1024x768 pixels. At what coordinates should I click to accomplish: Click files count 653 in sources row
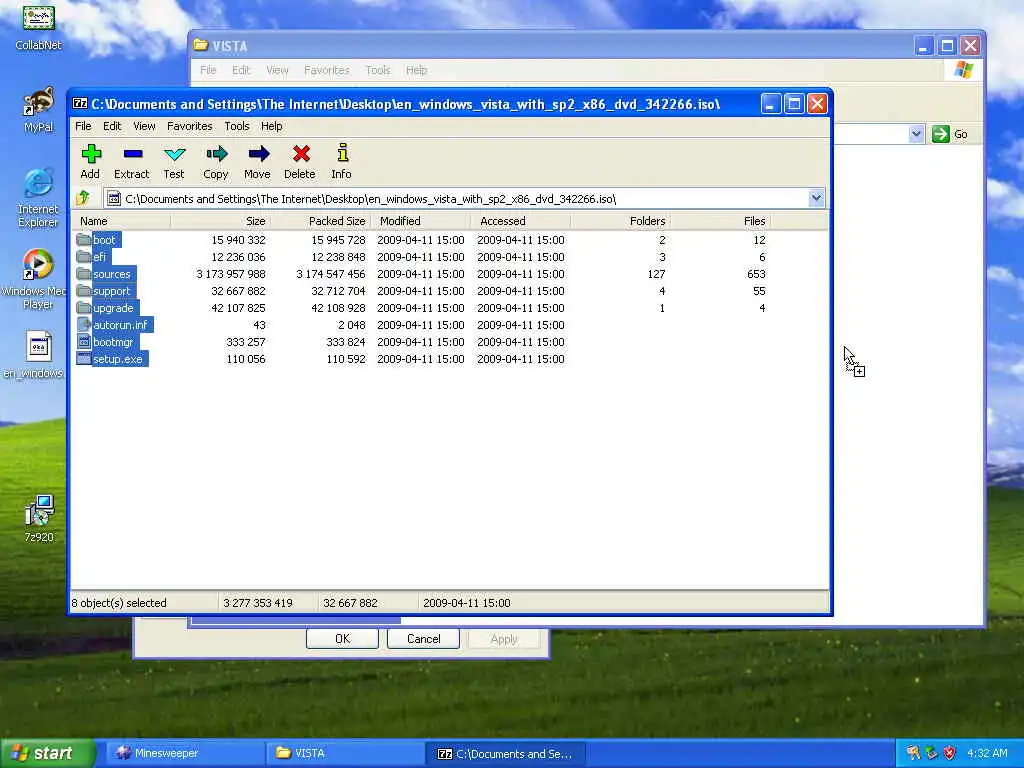pos(756,274)
